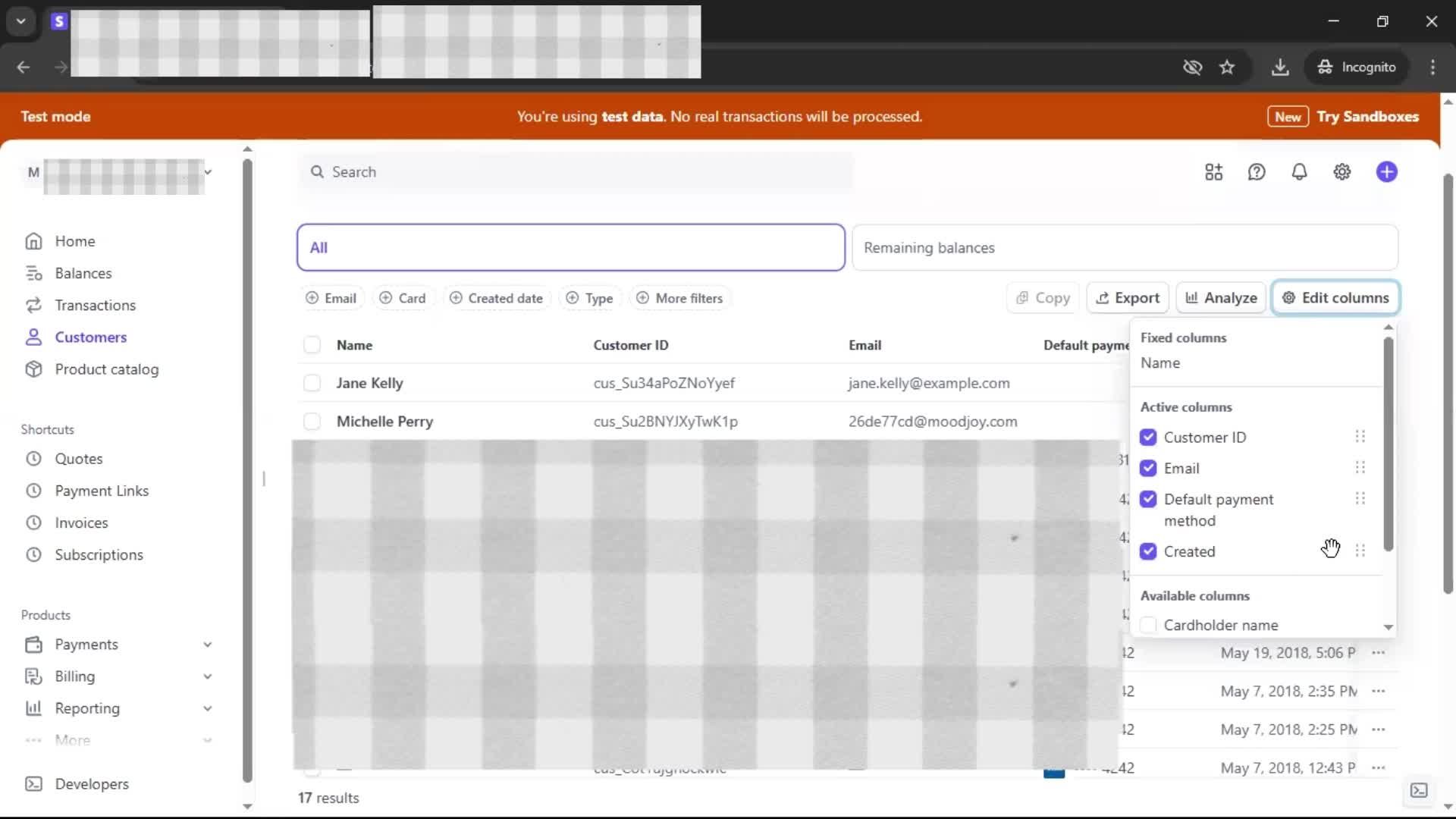The image size is (1456, 819).
Task: Open Product catalog in the sidebar
Action: pos(106,369)
